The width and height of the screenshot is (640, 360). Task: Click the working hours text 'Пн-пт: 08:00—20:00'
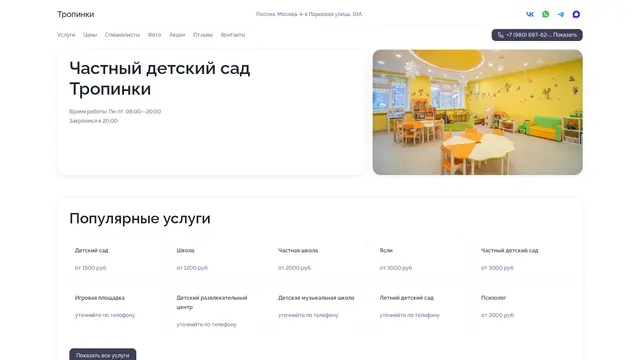pyautogui.click(x=135, y=111)
